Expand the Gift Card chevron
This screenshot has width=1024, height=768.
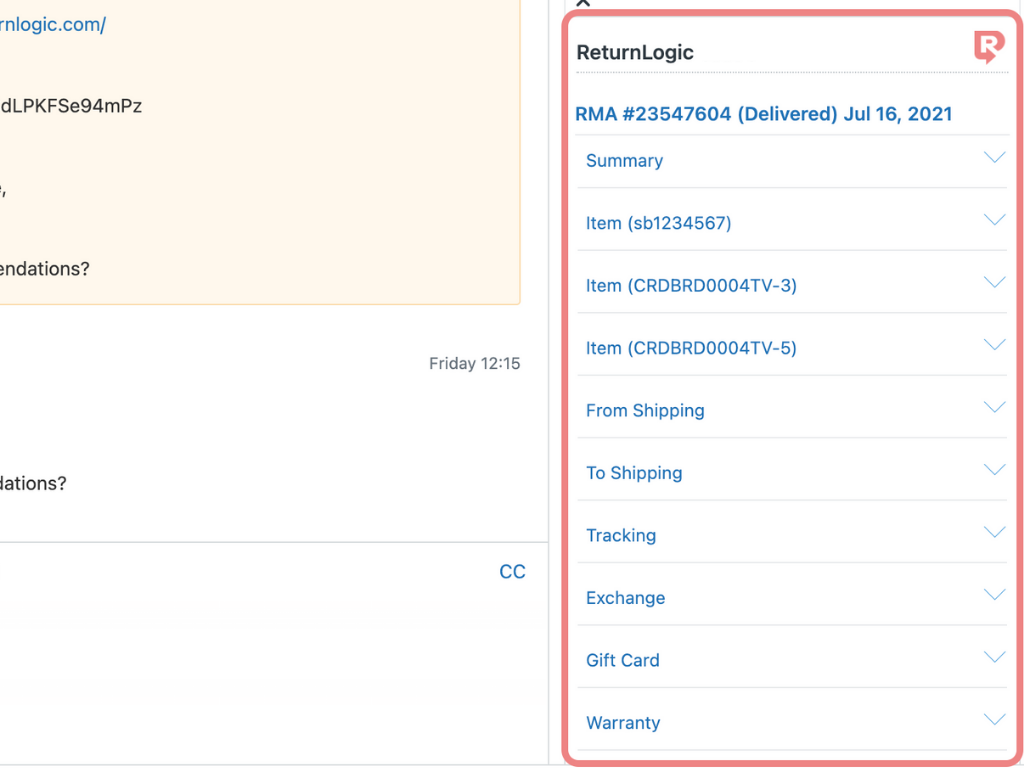[993, 658]
